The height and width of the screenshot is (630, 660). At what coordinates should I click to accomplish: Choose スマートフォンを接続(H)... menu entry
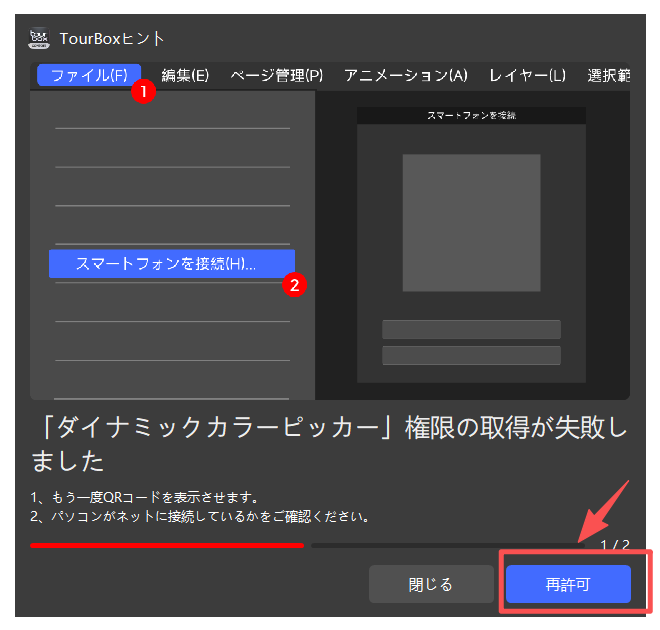coord(166,264)
